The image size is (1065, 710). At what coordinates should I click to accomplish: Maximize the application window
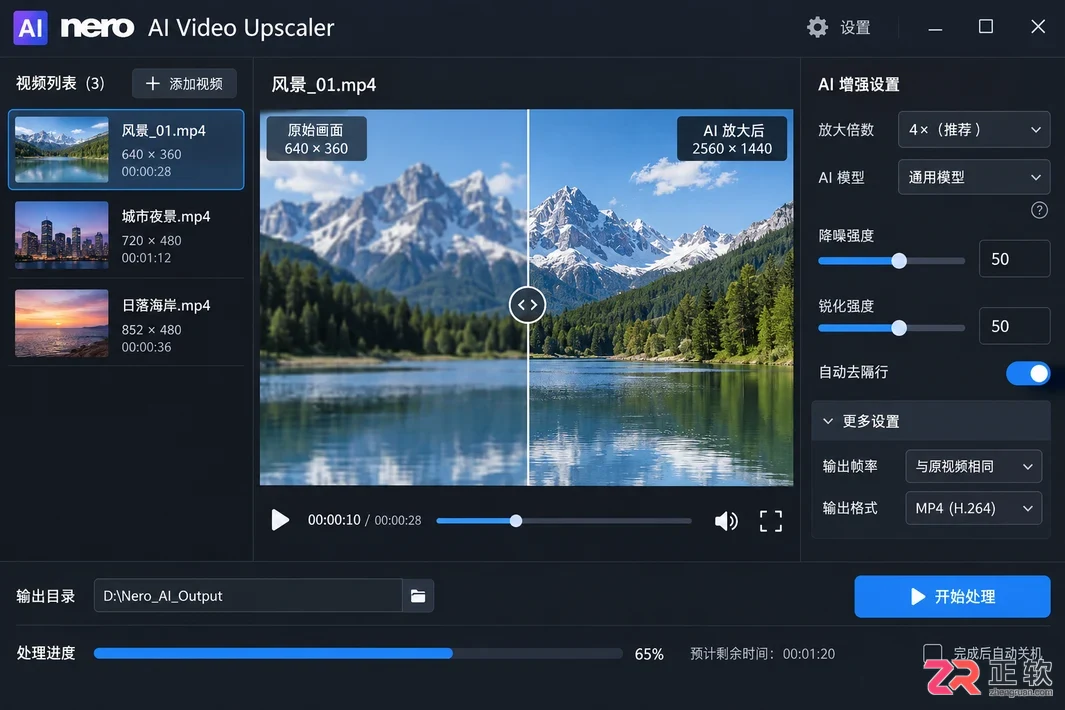point(986,26)
